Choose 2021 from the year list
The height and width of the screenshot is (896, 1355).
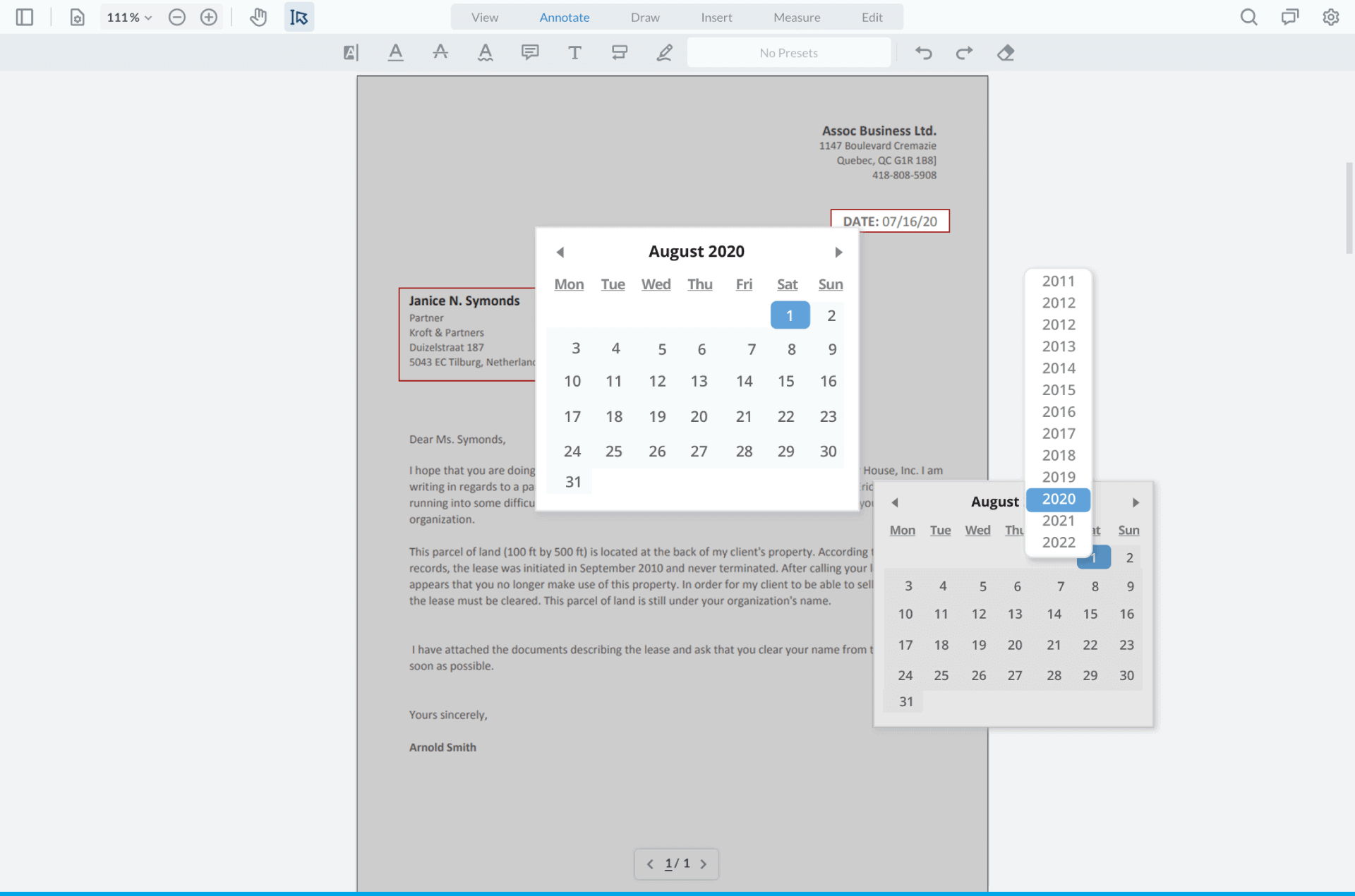point(1058,521)
